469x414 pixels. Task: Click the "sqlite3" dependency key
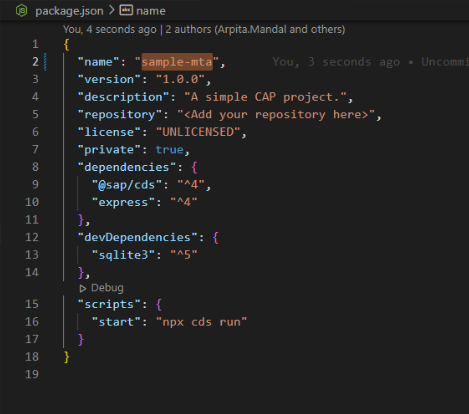[123, 255]
